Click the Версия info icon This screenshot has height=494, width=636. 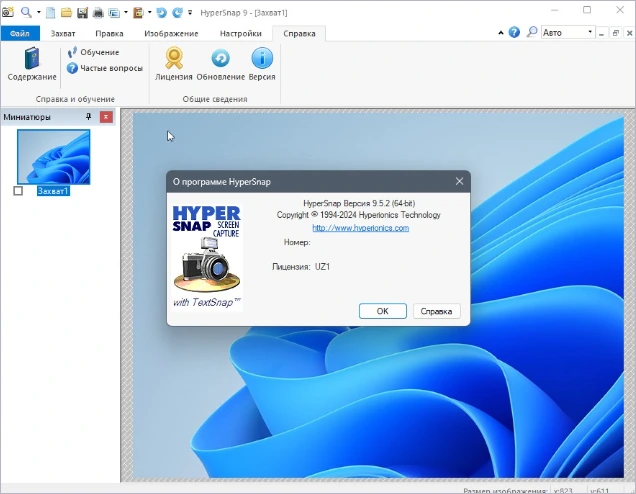[262, 64]
